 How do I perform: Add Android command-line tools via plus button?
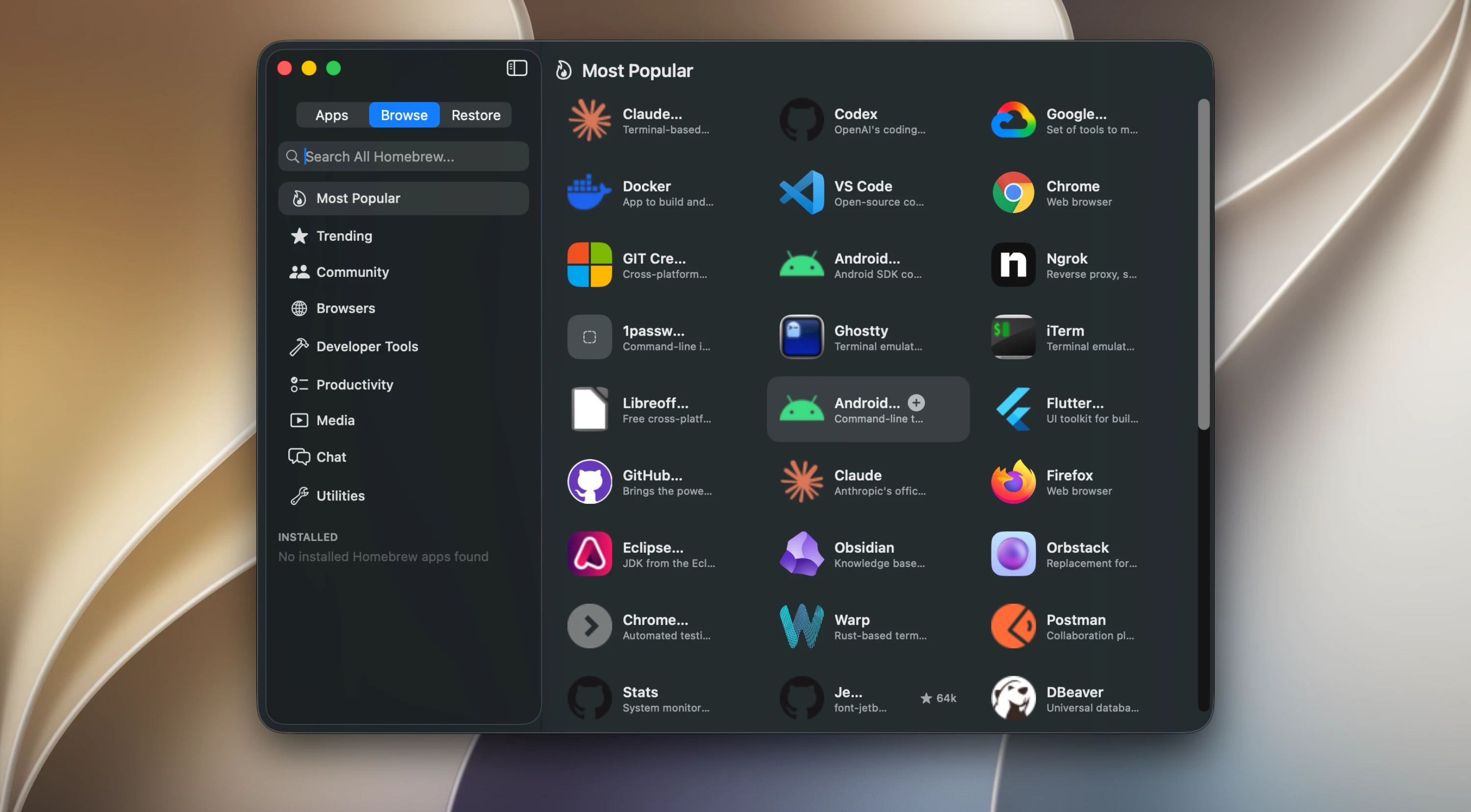[x=916, y=403]
